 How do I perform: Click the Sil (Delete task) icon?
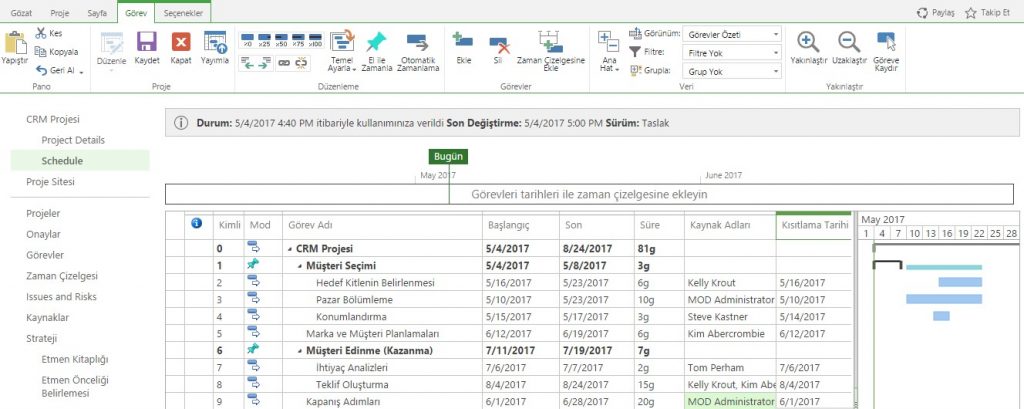coord(498,44)
